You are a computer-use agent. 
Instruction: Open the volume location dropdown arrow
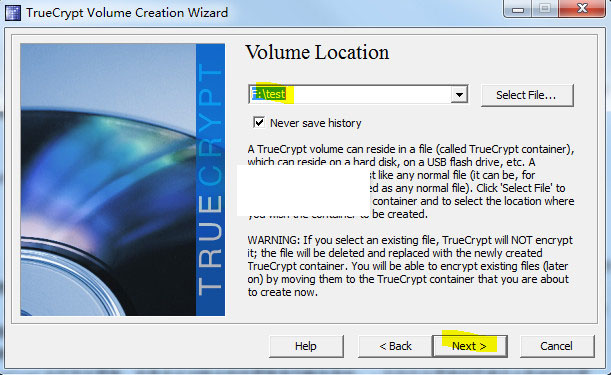459,95
